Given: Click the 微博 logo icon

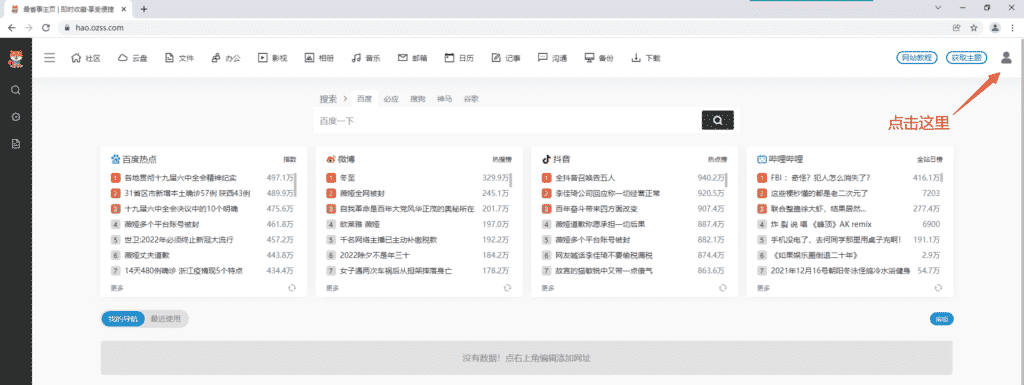Looking at the screenshot, I should point(330,159).
